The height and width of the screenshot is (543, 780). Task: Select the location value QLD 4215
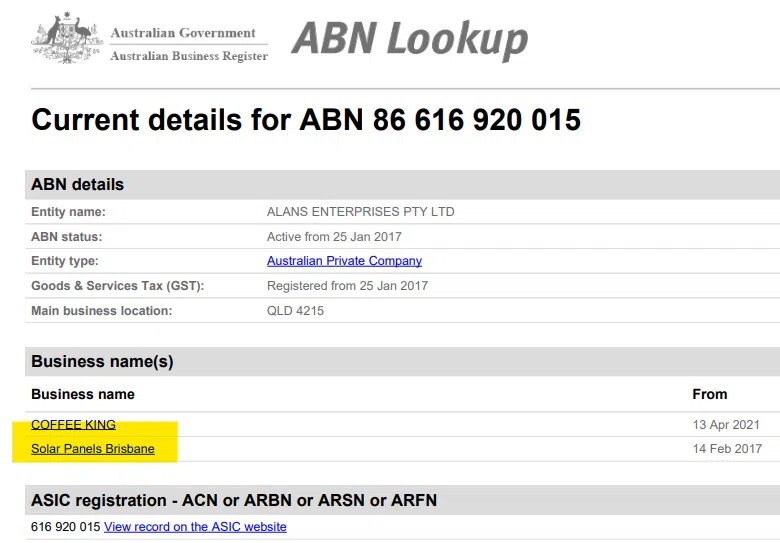pyautogui.click(x=295, y=311)
